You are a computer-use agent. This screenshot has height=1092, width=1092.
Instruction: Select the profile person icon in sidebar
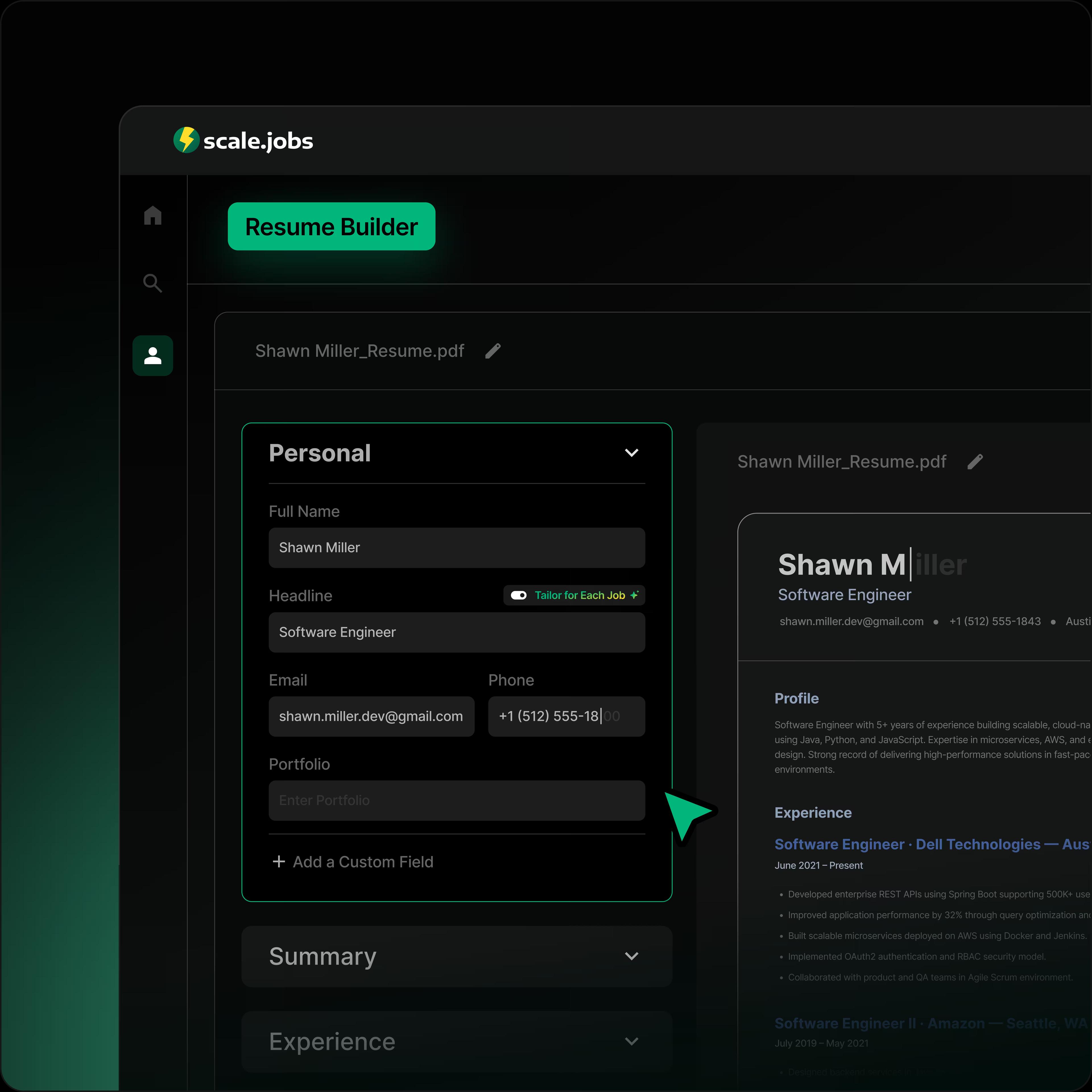click(153, 355)
